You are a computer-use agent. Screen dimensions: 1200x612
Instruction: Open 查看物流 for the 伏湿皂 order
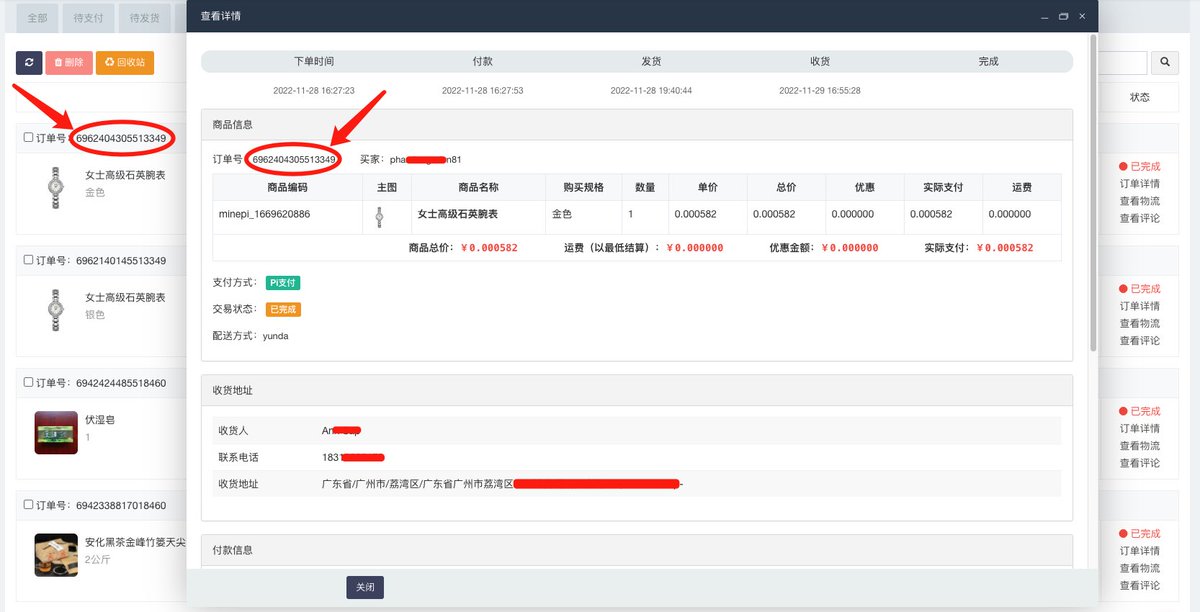tap(1139, 446)
